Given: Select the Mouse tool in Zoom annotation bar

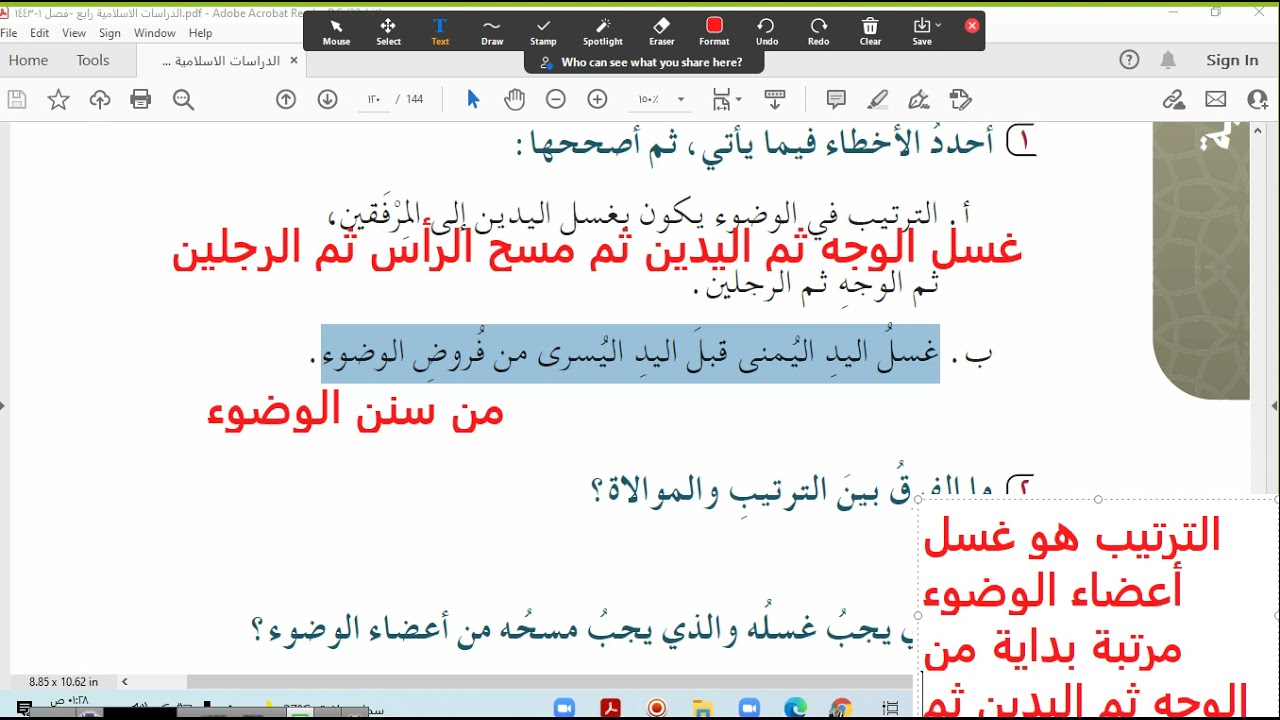Looking at the screenshot, I should (336, 32).
